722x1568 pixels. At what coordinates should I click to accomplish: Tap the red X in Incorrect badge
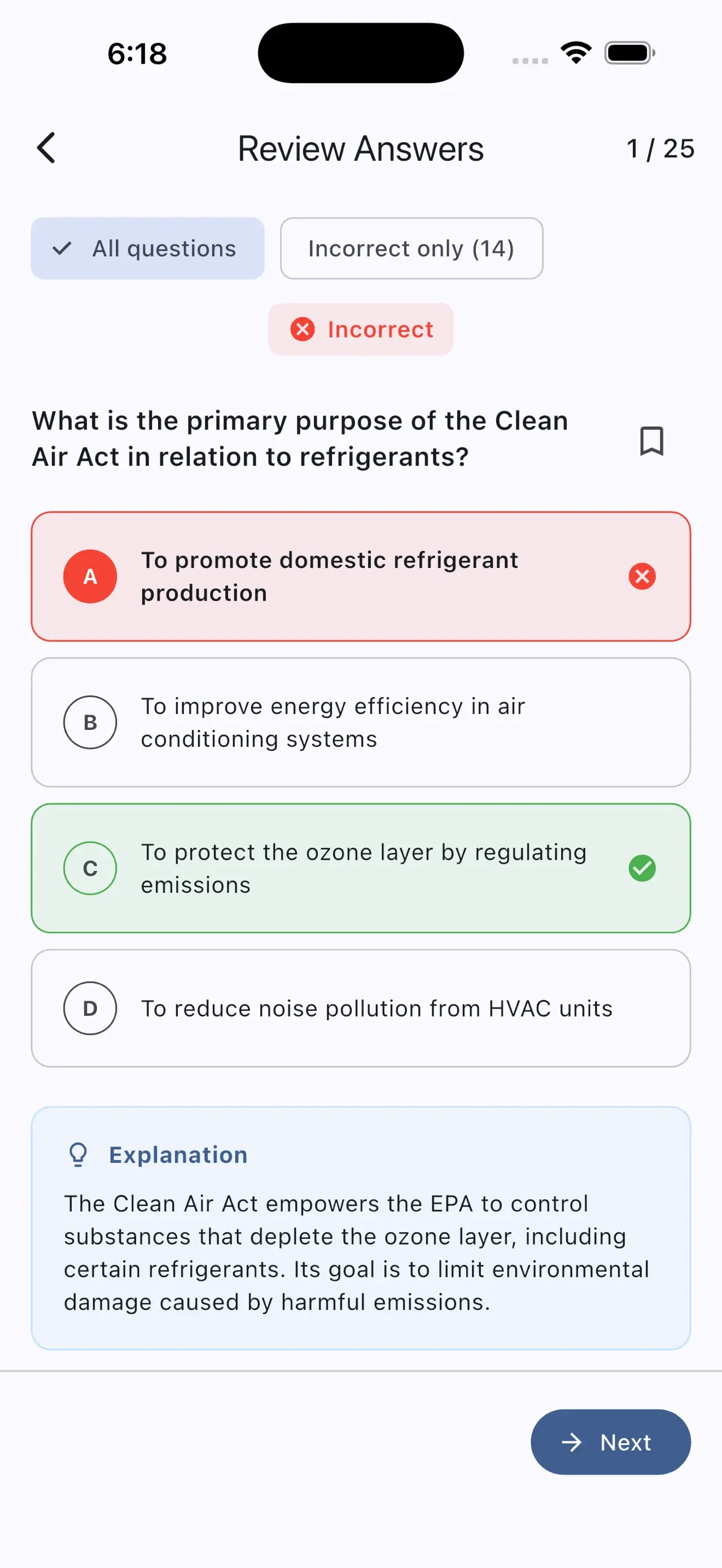pyautogui.click(x=302, y=329)
